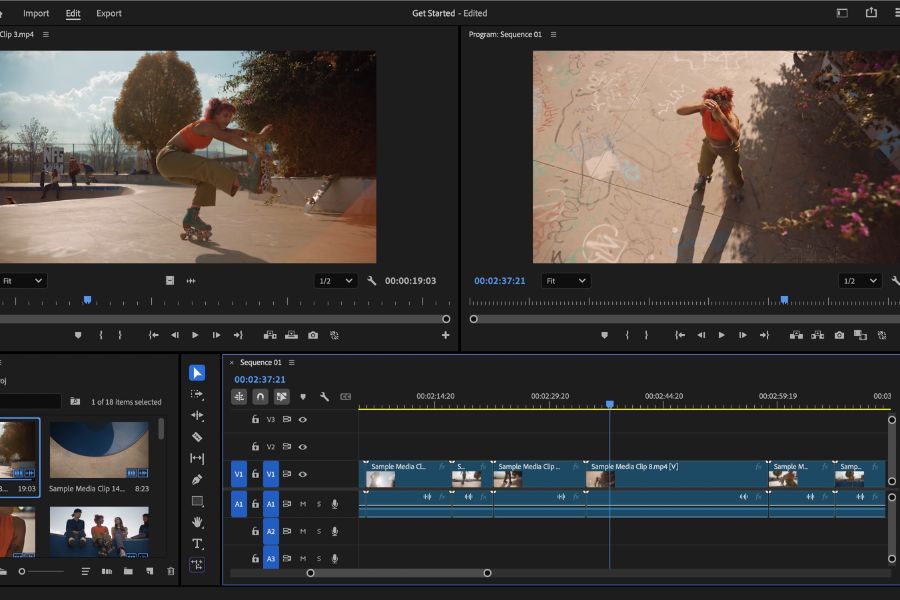Image resolution: width=900 pixels, height=600 pixels.
Task: Mute audio track A1
Action: (x=302, y=504)
